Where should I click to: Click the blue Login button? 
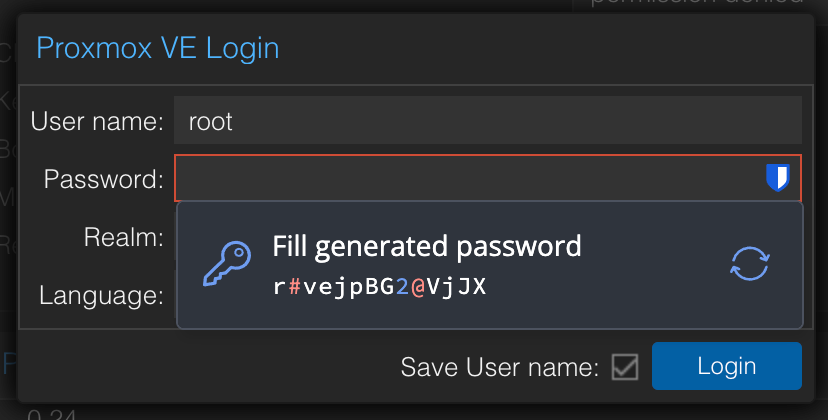coord(727,366)
